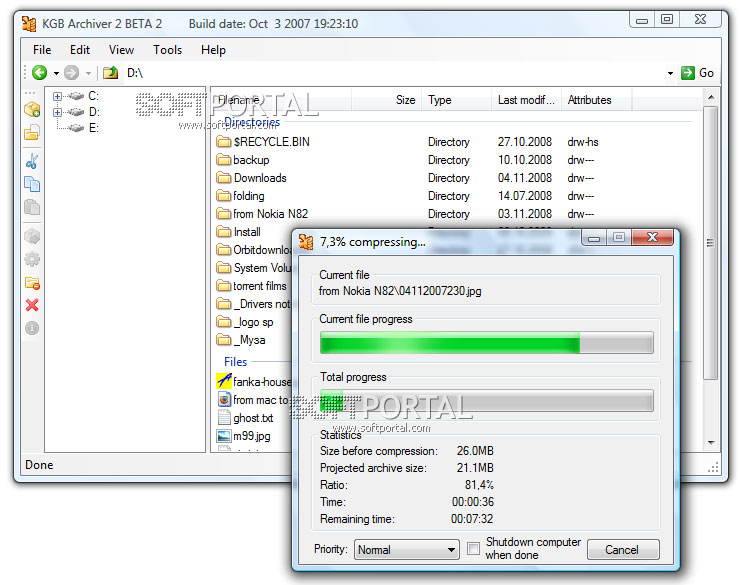Screen dimensions: 740x585
Task: Click the folder with red minus icon
Action: tap(32, 283)
